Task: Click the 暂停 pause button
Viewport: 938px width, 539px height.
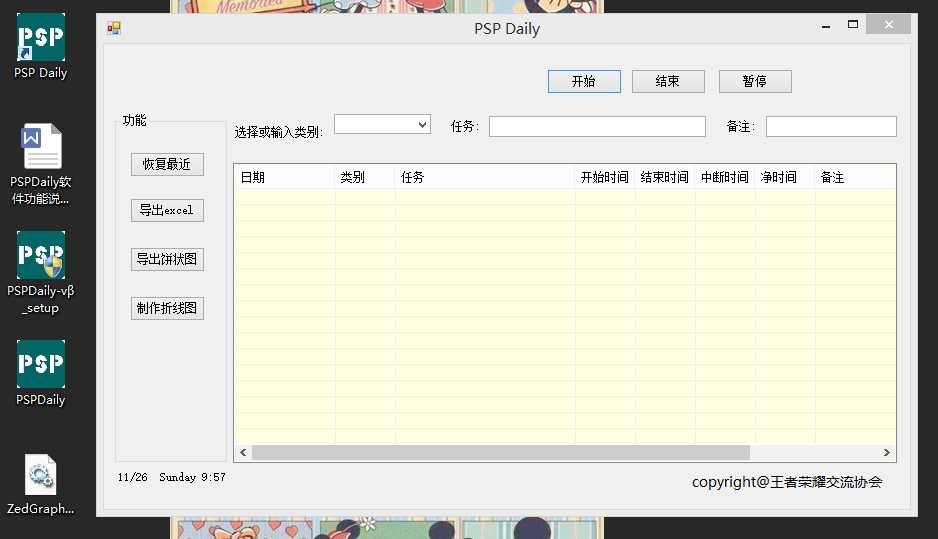Action: coord(755,81)
